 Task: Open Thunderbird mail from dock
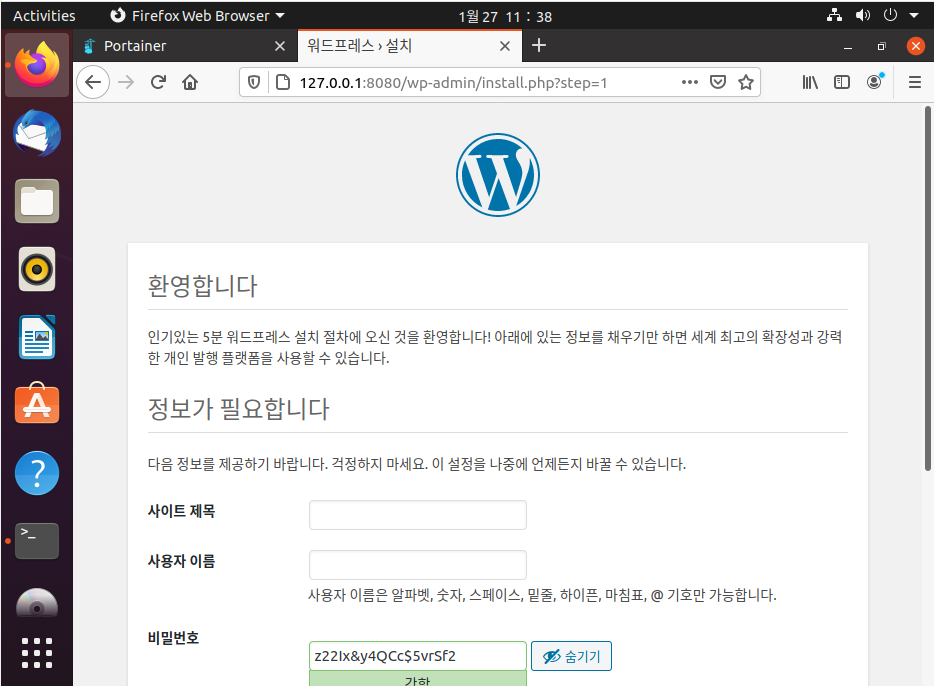pyautogui.click(x=37, y=133)
